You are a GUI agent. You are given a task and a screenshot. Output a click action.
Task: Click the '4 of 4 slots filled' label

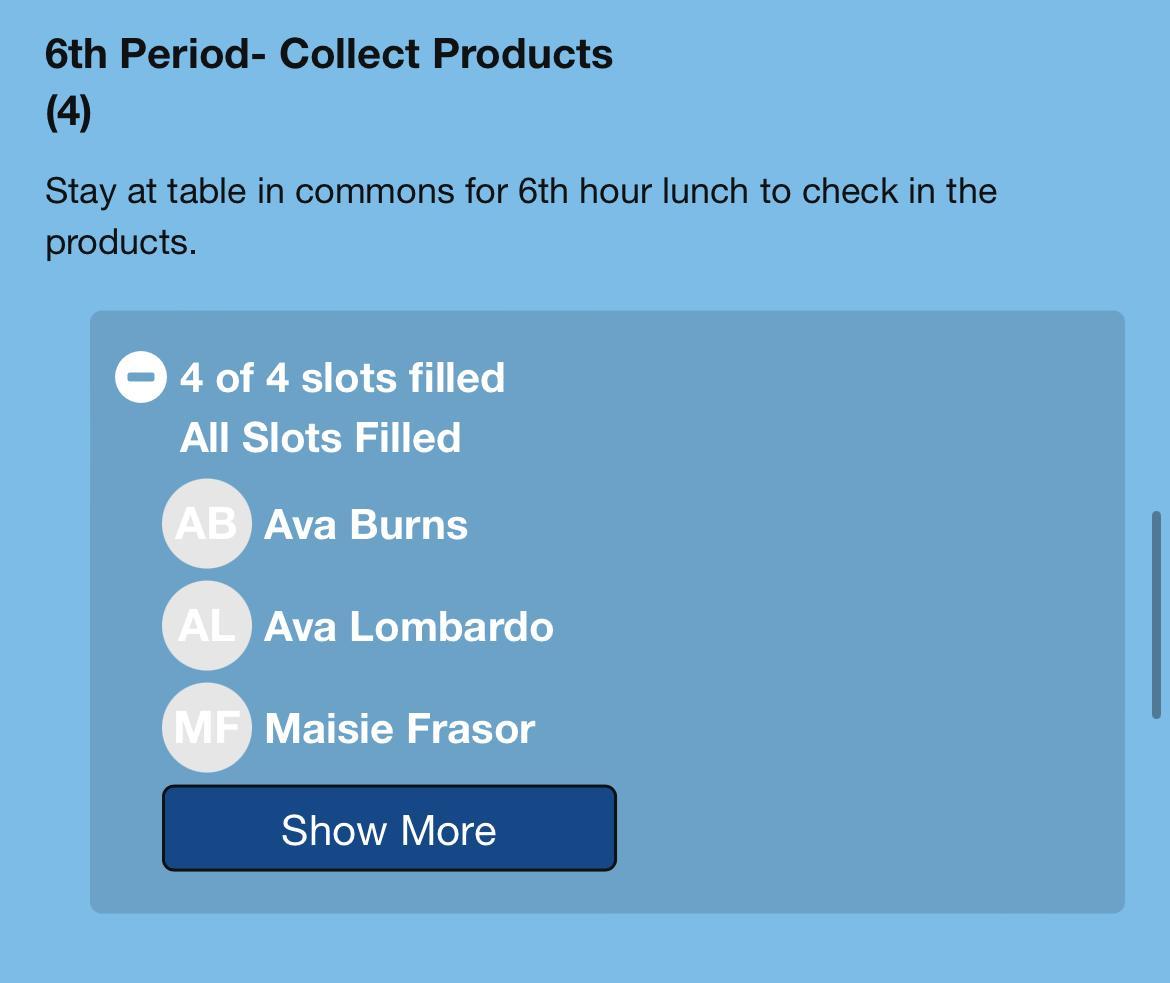point(342,378)
